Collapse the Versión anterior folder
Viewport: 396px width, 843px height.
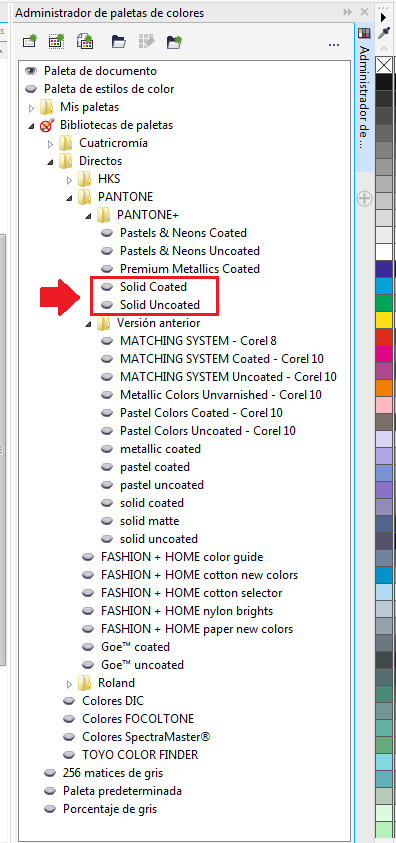click(x=89, y=324)
